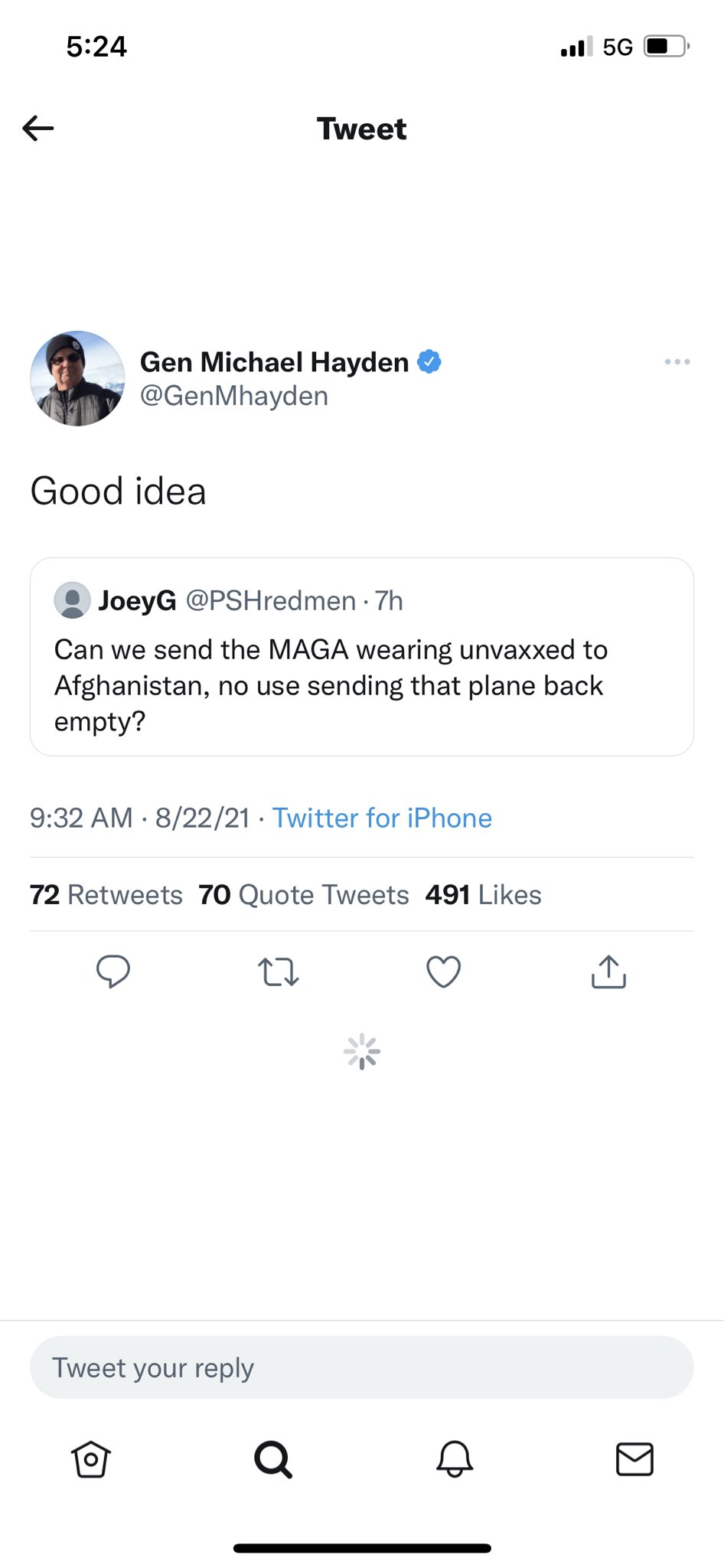View the 491 Likes list
Viewport: 724px width, 1568px height.
click(484, 894)
